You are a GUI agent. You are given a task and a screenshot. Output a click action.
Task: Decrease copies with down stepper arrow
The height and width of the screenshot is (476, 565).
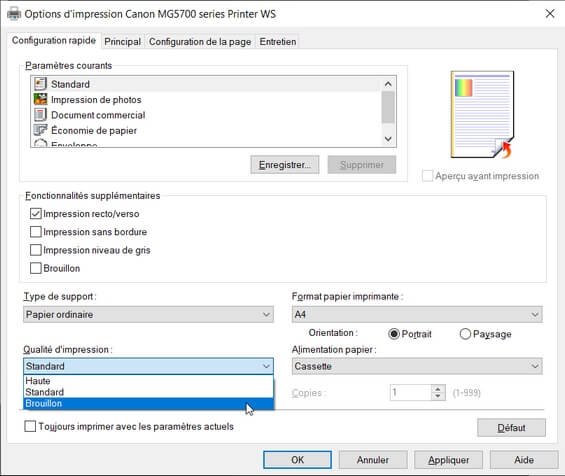[x=438, y=396]
